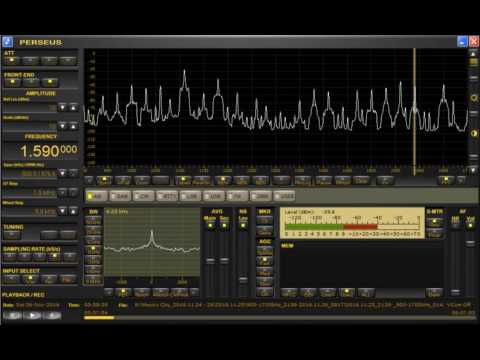480x360 pixels.
Task: Switch to the WFall waterfall view button
Action: pos(123,181)
